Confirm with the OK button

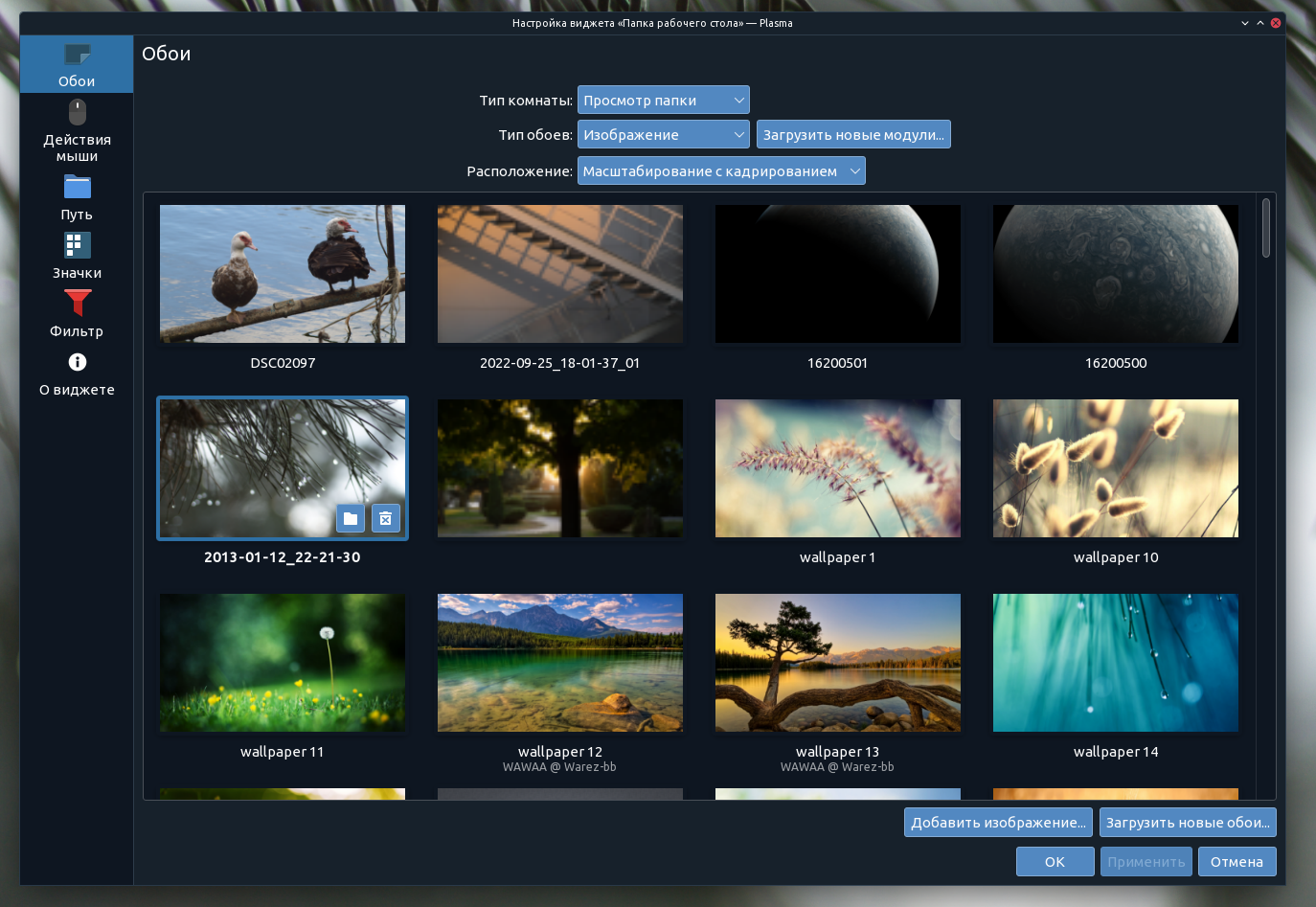coord(1055,862)
